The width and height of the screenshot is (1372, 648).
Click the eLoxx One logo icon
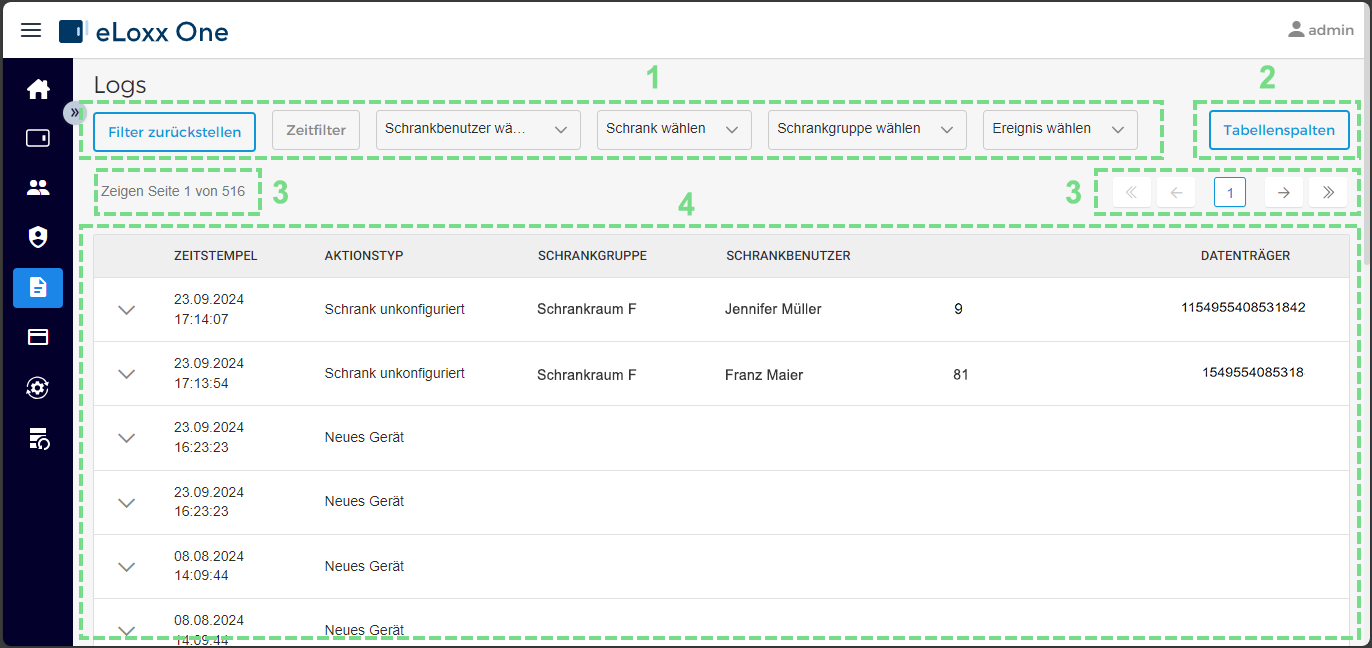pos(71,31)
